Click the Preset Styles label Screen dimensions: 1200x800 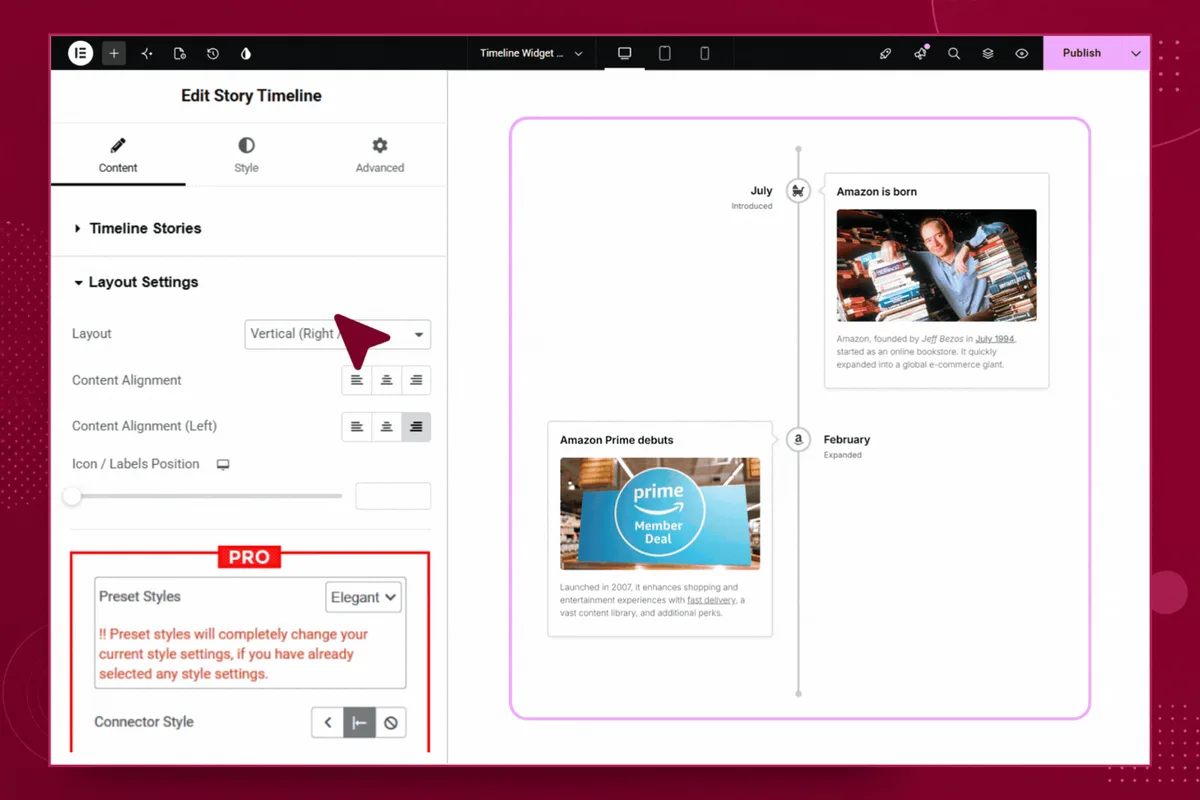pos(140,596)
